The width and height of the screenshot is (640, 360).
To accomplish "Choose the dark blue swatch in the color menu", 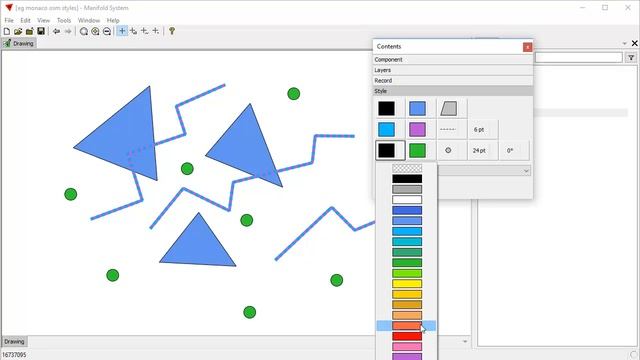I will click(x=407, y=210).
